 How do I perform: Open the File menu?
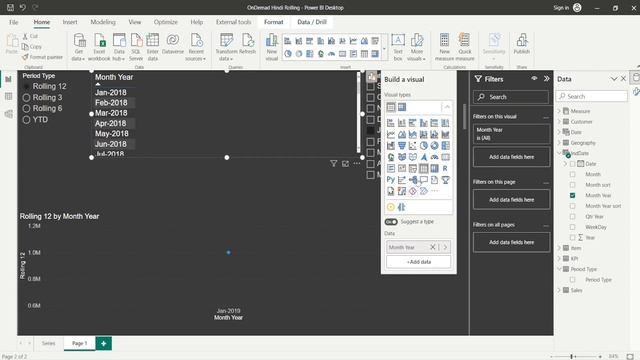click(x=13, y=22)
